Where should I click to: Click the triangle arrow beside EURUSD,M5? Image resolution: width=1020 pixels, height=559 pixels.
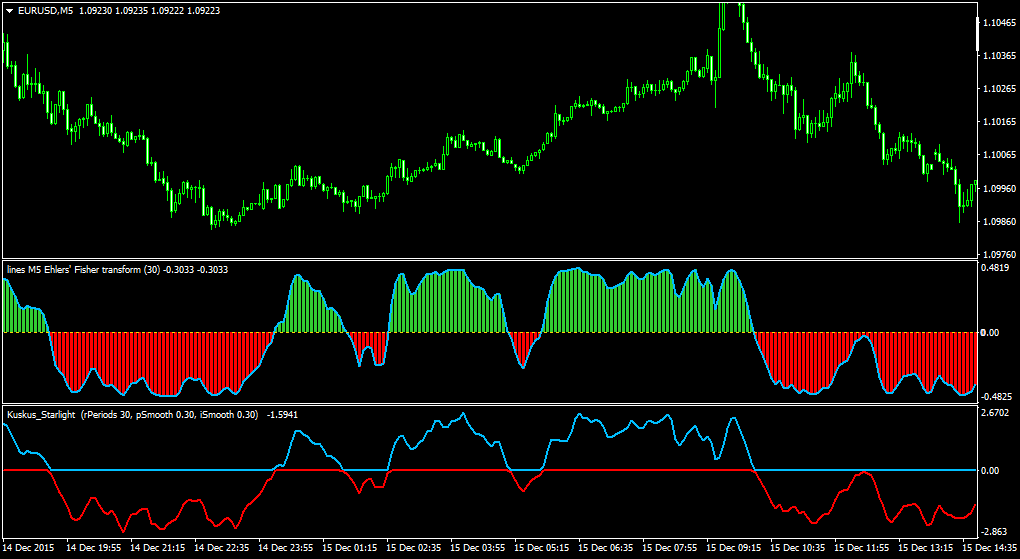click(x=10, y=11)
